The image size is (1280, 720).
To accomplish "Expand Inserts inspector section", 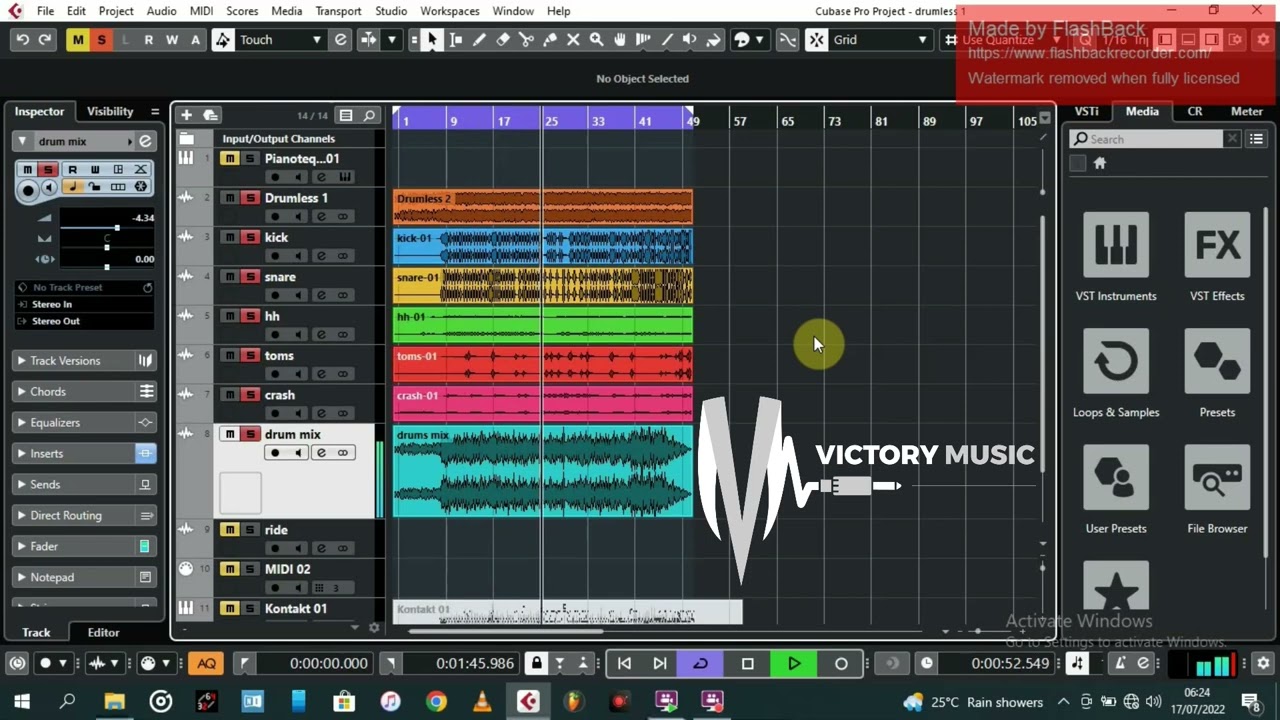I will 85,454.
